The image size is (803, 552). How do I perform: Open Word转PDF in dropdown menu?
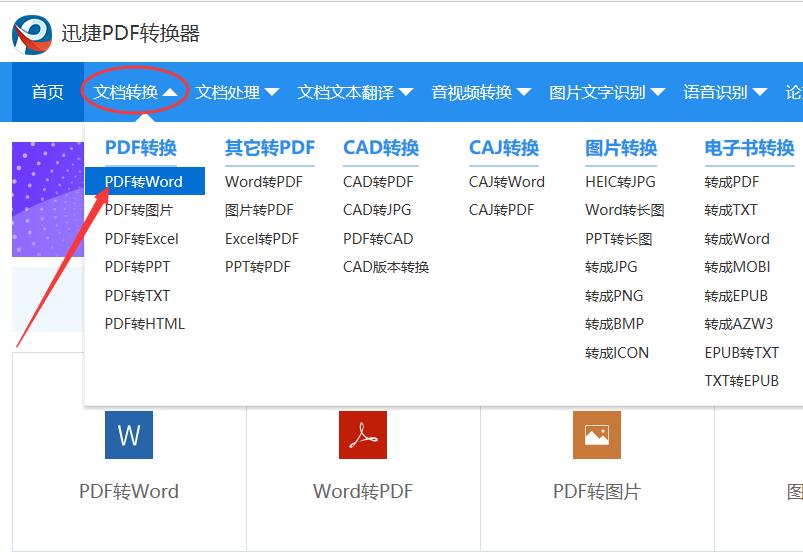pyautogui.click(x=264, y=181)
